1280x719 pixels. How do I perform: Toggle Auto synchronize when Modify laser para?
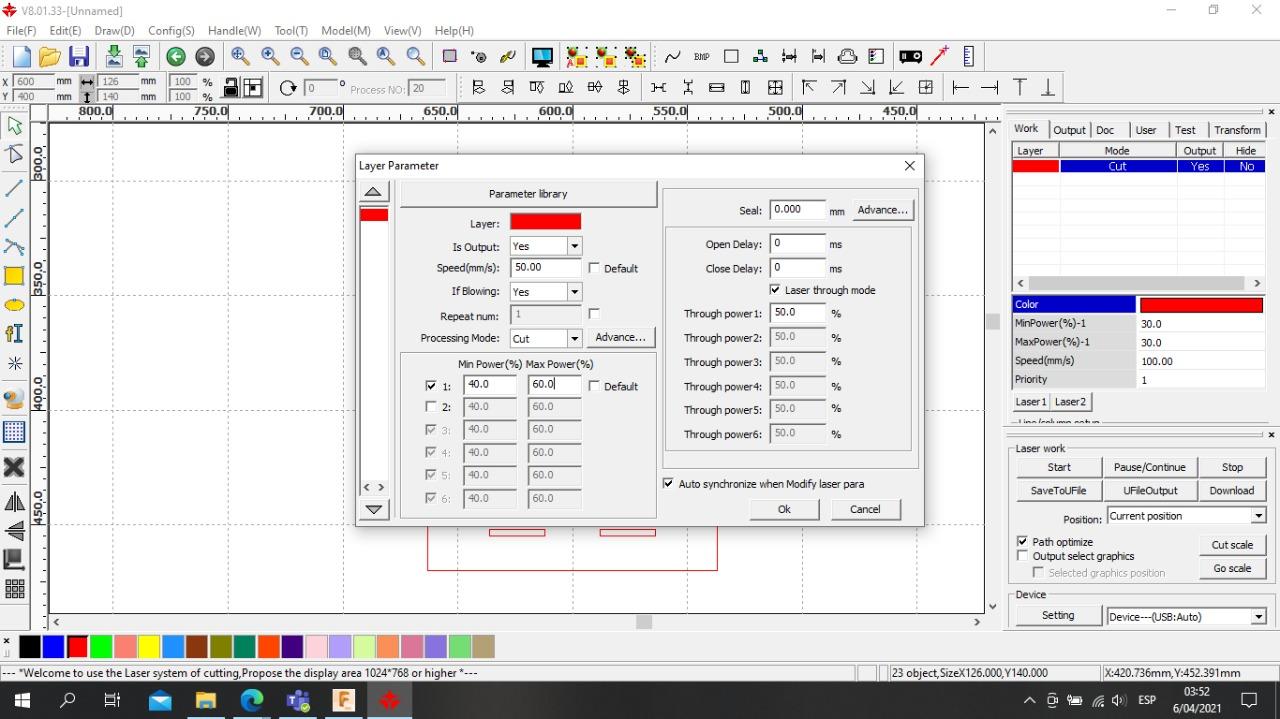668,483
